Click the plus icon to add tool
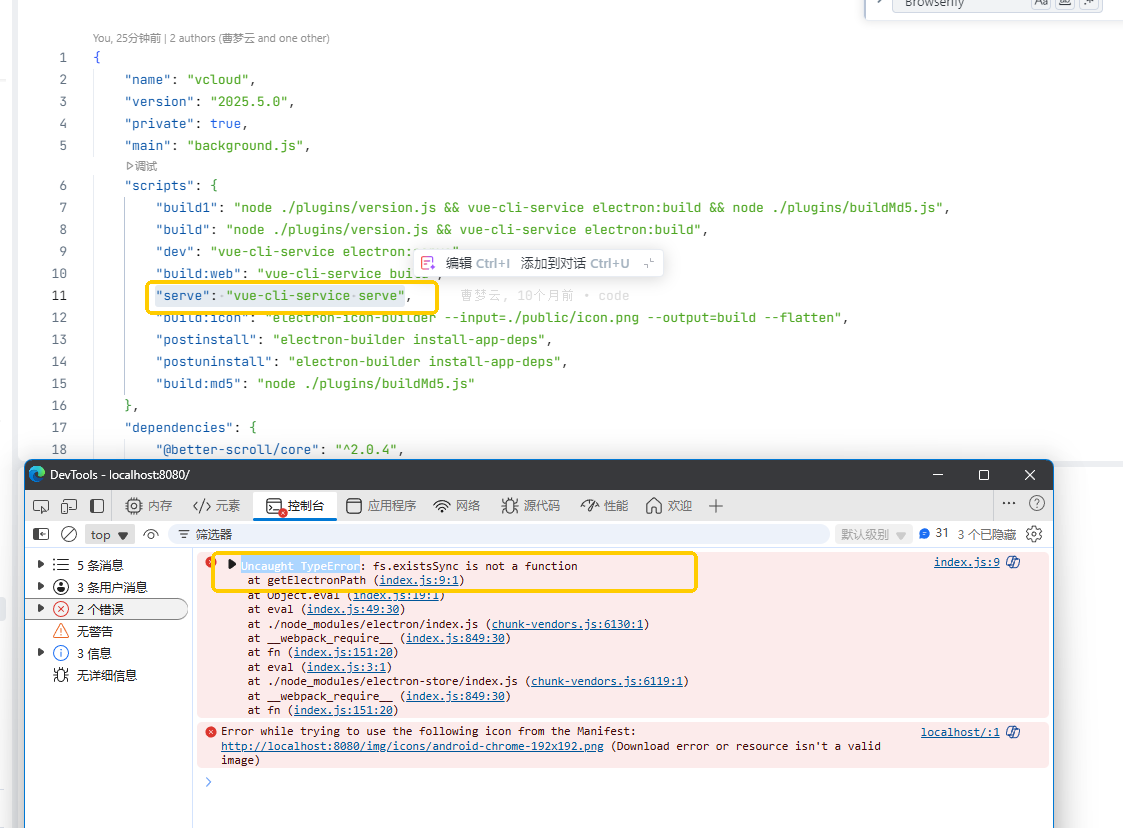 (x=715, y=506)
